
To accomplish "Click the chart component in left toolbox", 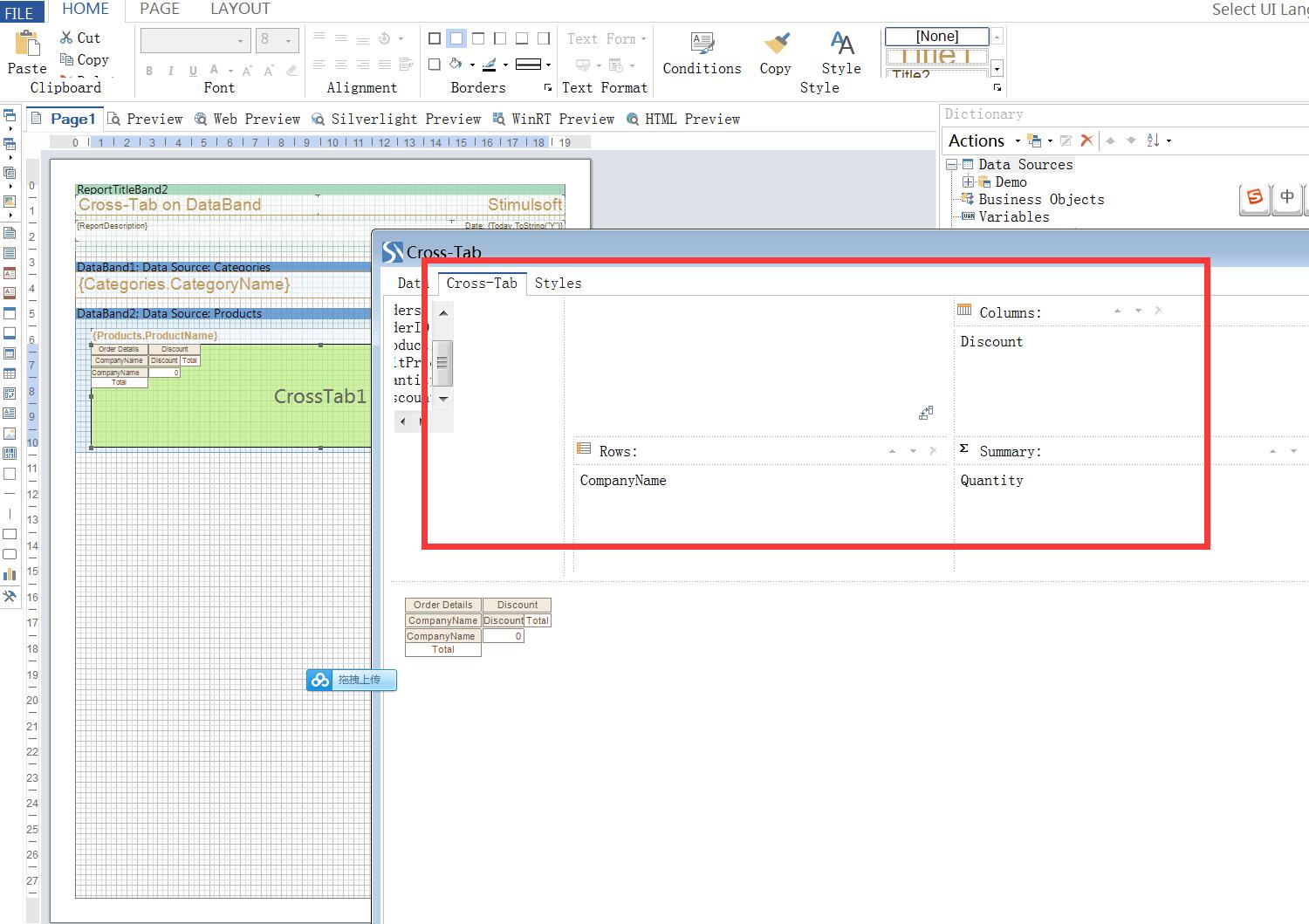I will tap(10, 574).
